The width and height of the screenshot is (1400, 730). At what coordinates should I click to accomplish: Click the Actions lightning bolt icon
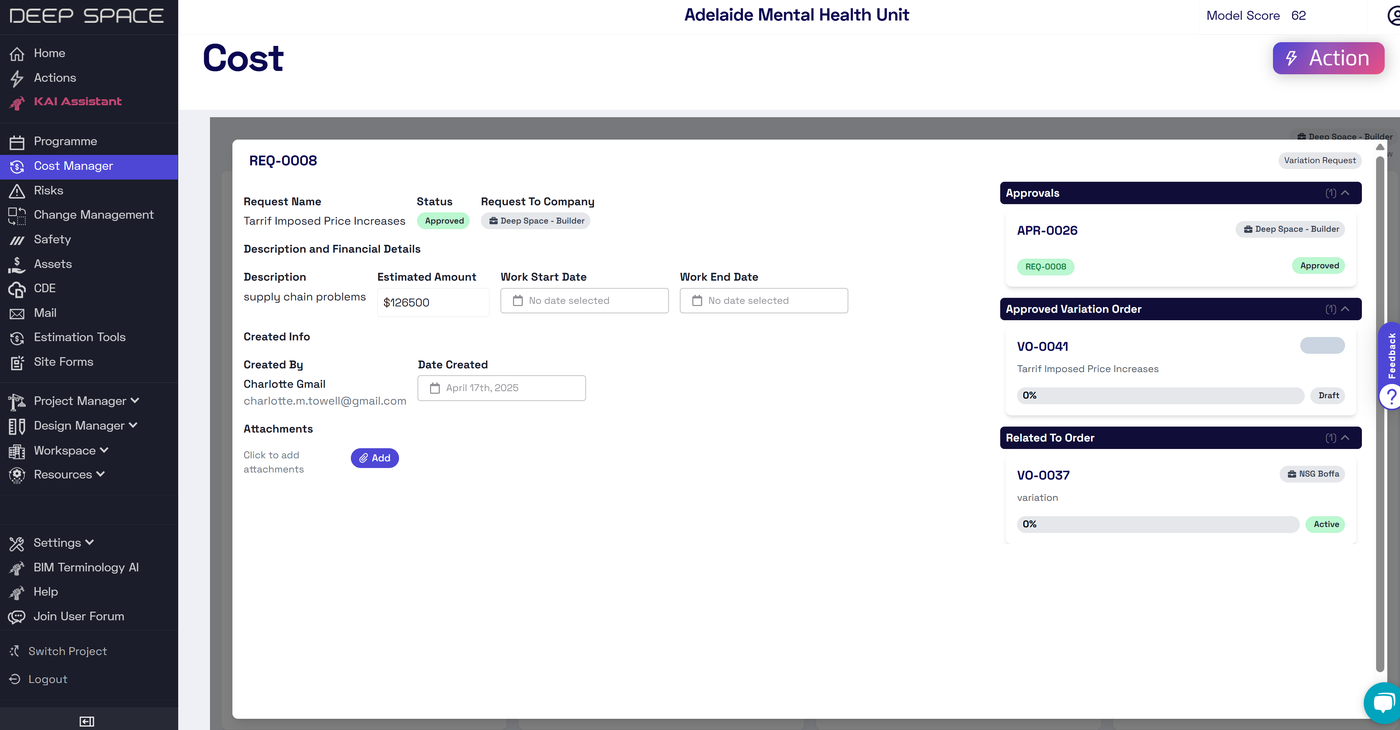(x=17, y=78)
